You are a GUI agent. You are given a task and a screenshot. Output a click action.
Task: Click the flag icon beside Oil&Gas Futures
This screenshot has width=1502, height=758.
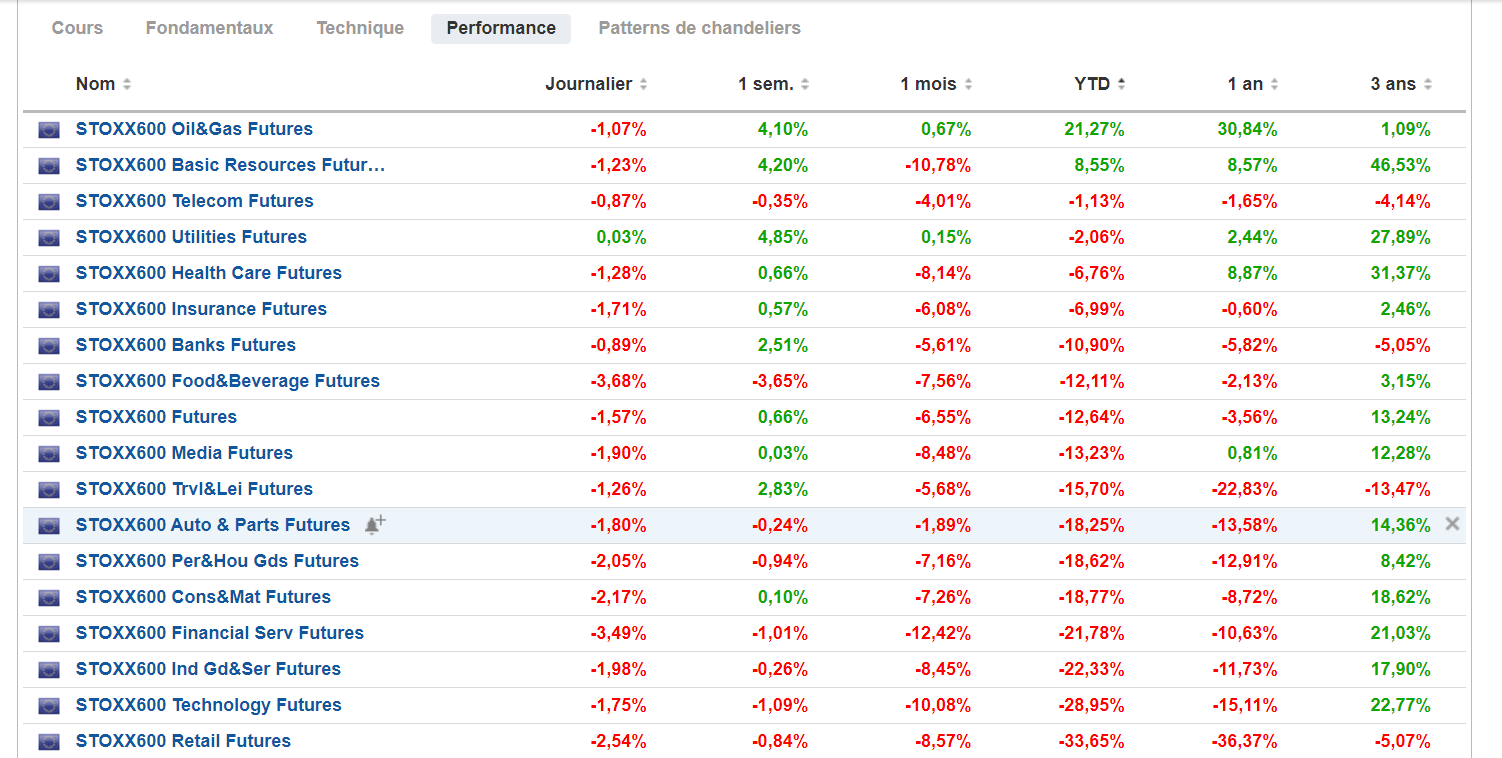48,129
